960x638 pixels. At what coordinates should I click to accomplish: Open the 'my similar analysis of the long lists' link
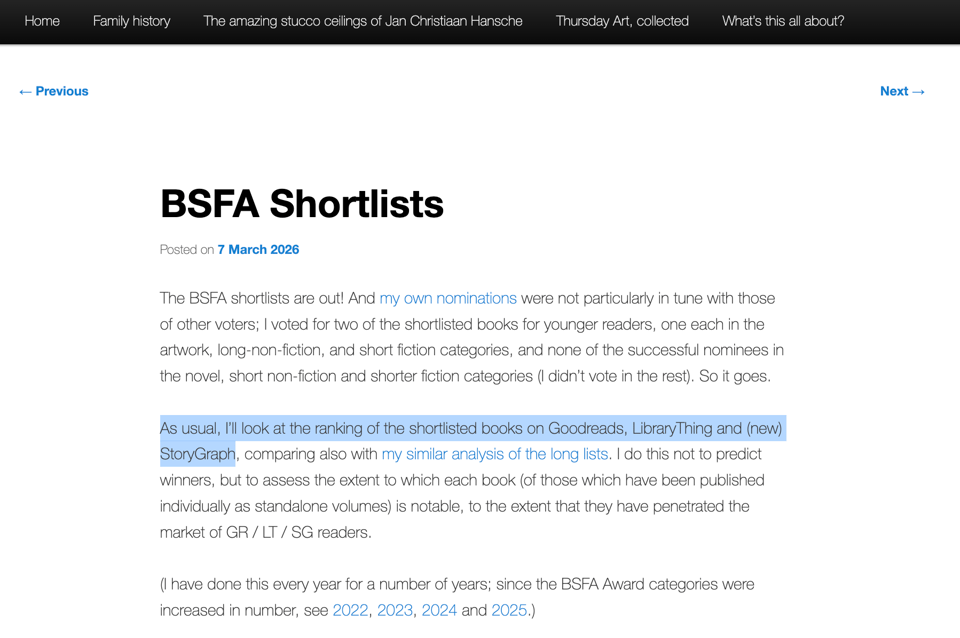point(494,453)
